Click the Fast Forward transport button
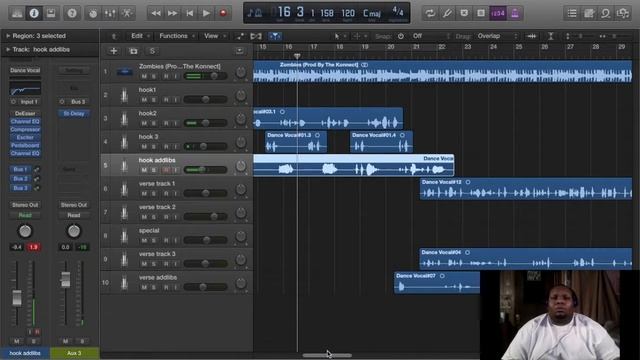This screenshot has width=640, height=360. click(x=173, y=13)
